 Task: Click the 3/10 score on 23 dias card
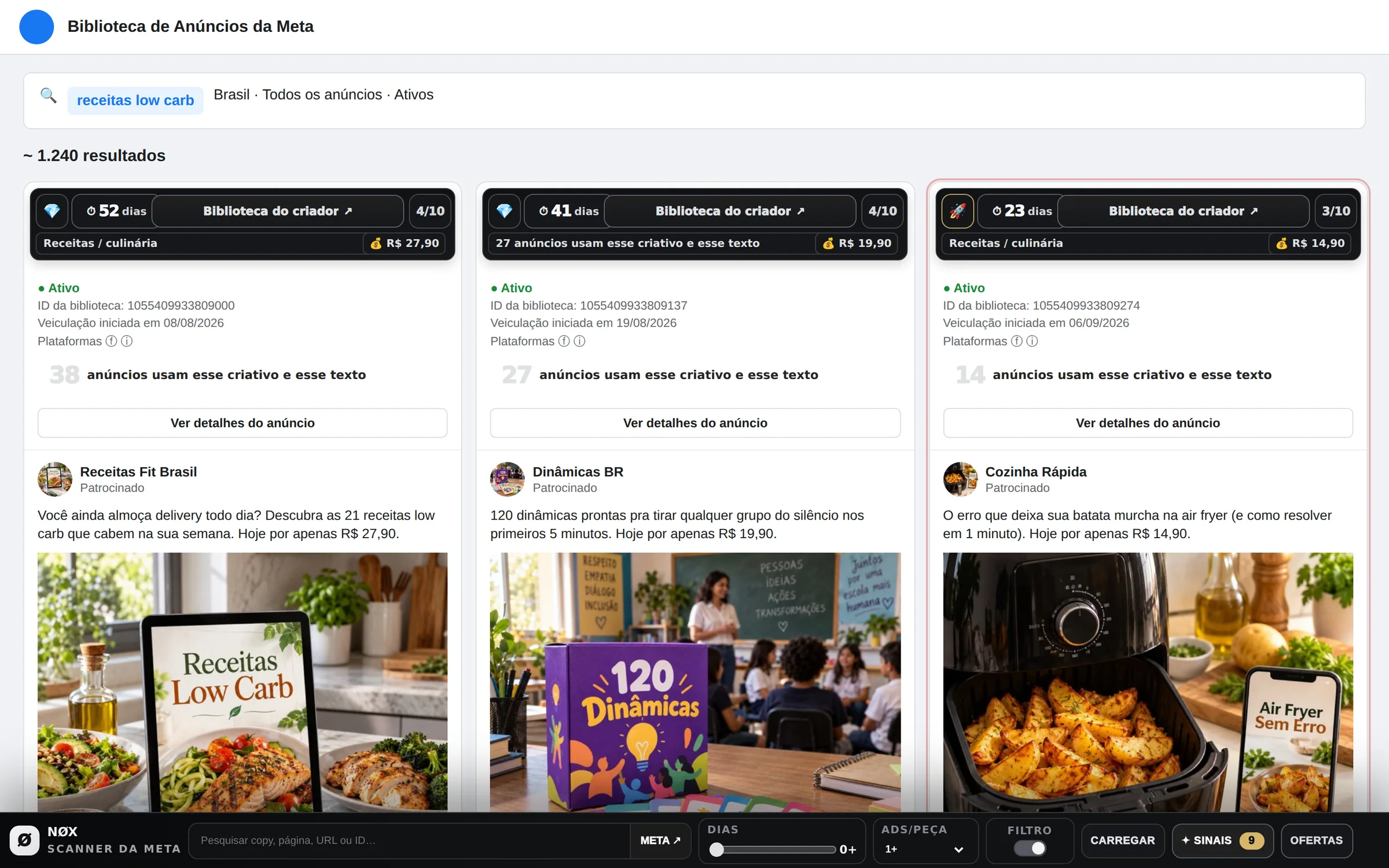(1336, 211)
